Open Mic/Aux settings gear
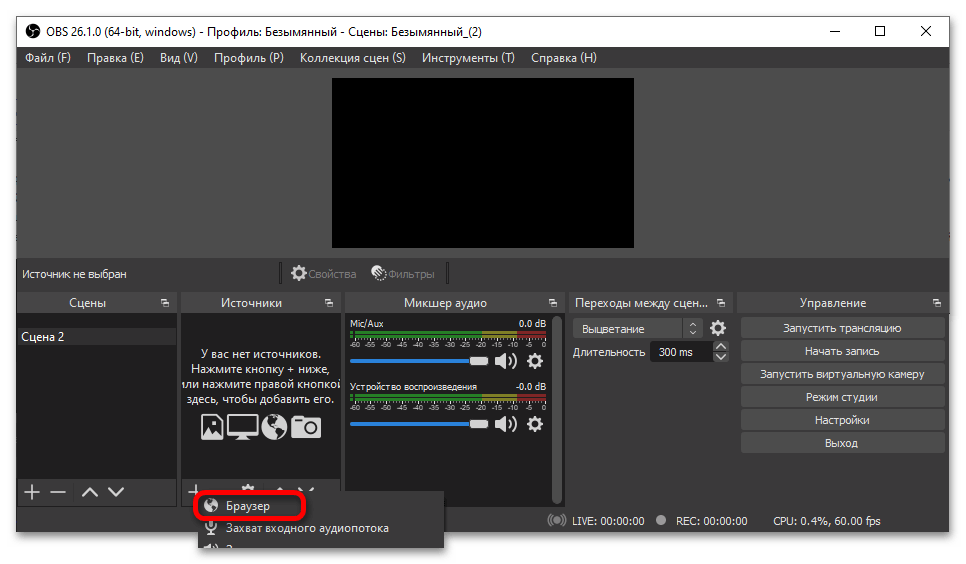Viewport: 966px width, 564px height. 535,361
